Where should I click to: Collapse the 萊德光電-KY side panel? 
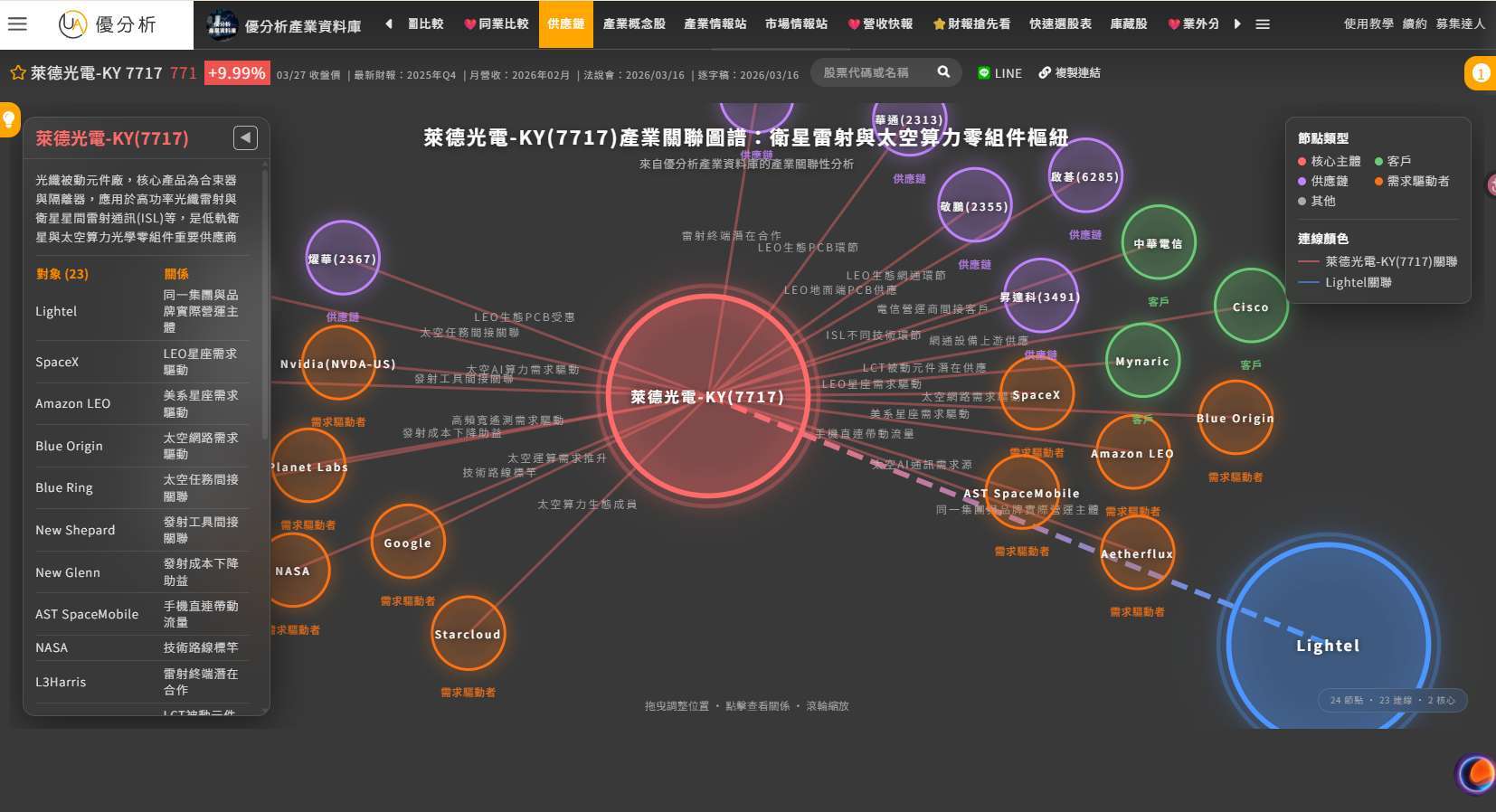[245, 137]
